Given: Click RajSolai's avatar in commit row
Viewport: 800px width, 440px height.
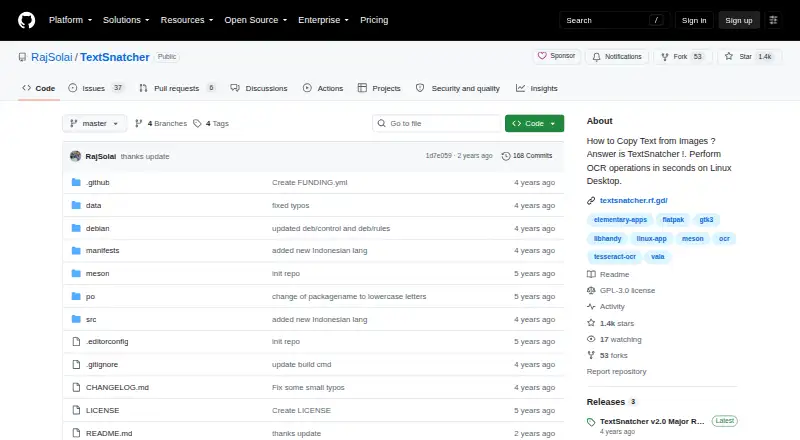Looking at the screenshot, I should [76, 156].
